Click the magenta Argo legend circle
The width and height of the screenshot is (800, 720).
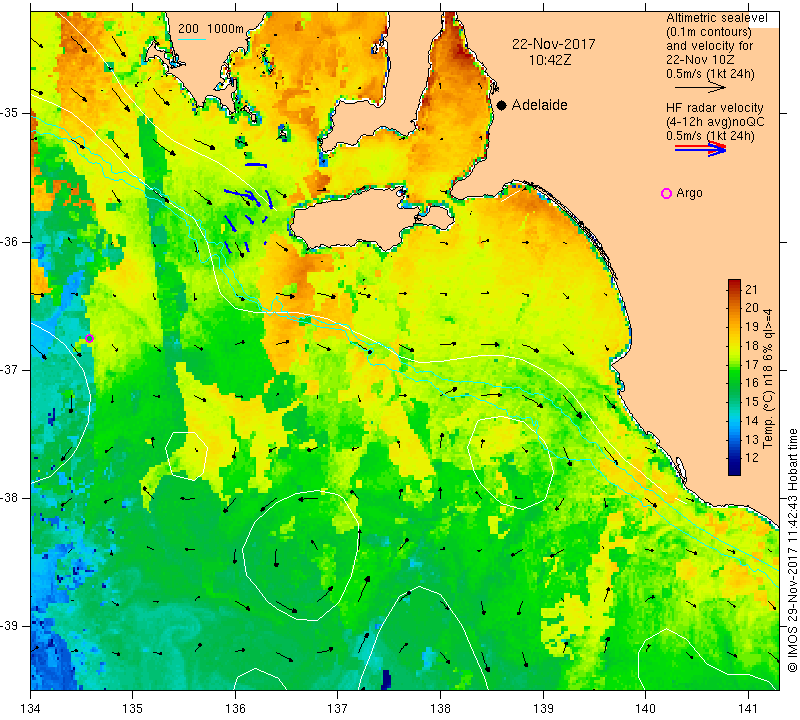pyautogui.click(x=666, y=193)
